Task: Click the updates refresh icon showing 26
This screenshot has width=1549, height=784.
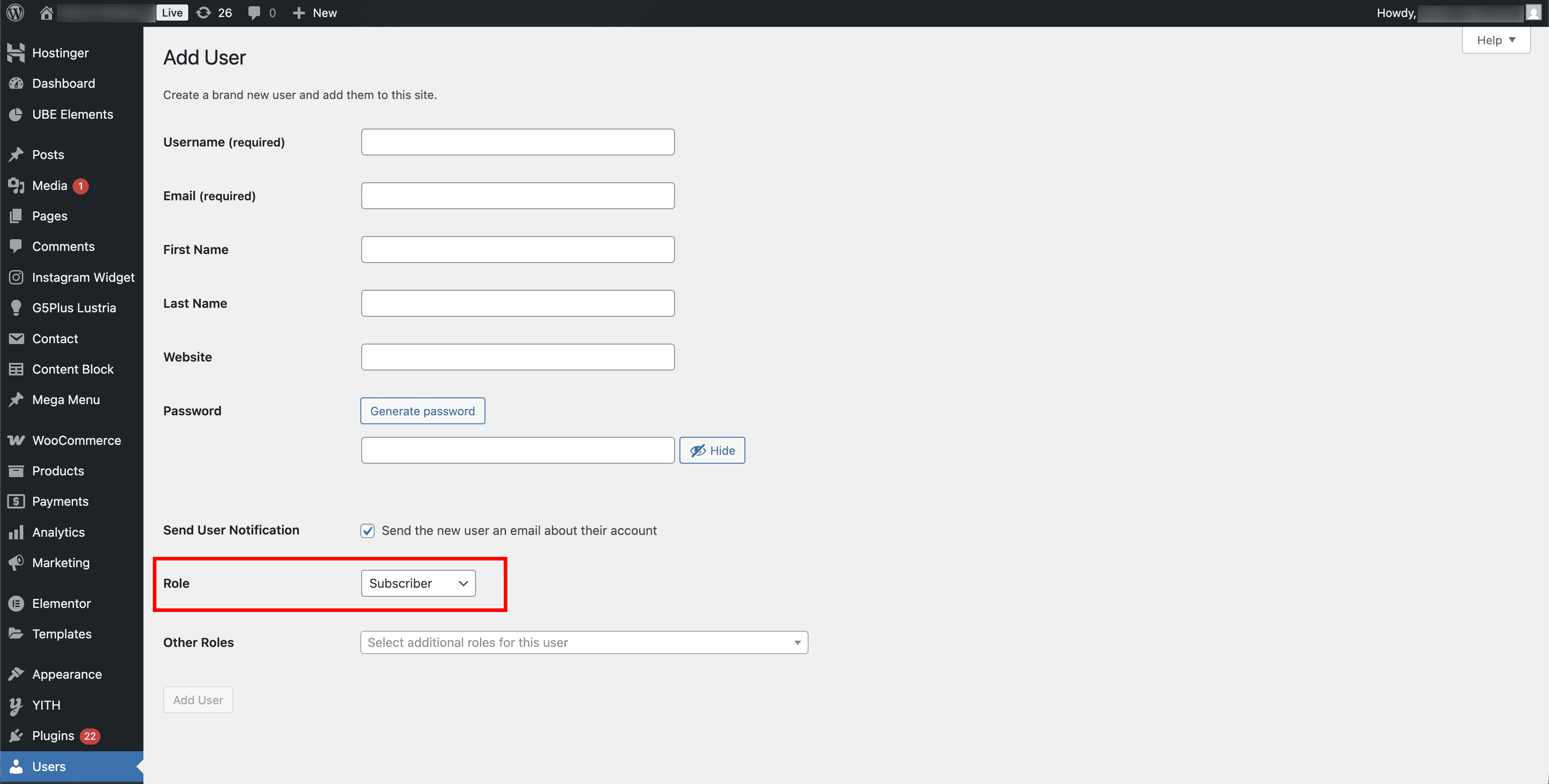Action: coord(204,12)
